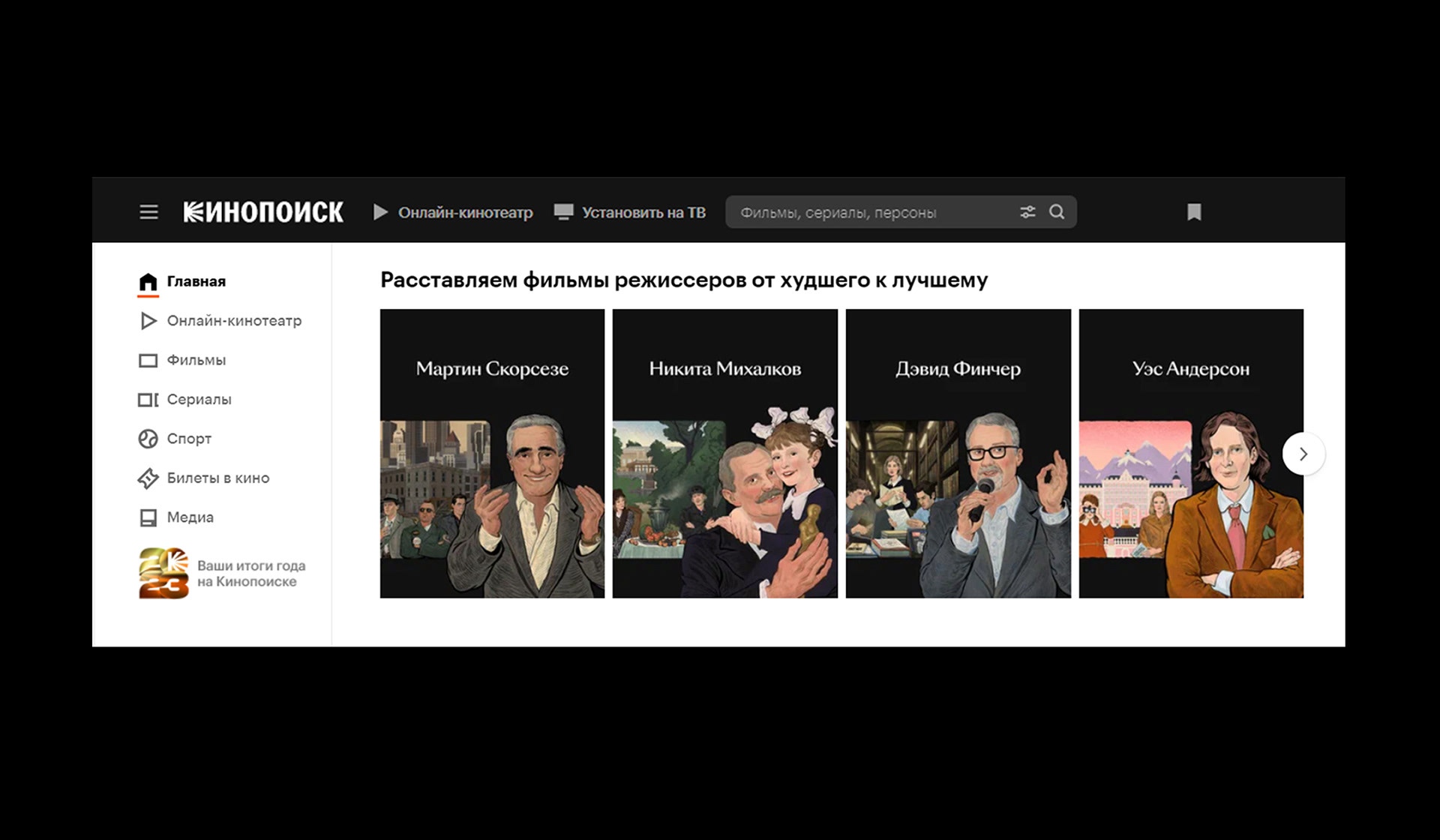This screenshot has width=1440, height=840.
Task: Open Онлайн-кинотеатр in the sidebar
Action: (233, 321)
